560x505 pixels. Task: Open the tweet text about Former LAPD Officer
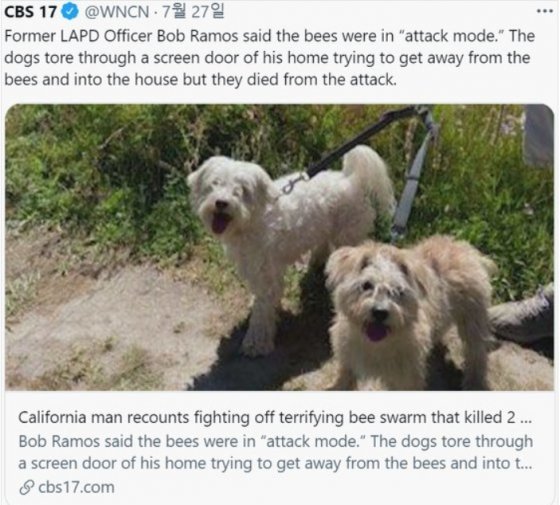[270, 58]
